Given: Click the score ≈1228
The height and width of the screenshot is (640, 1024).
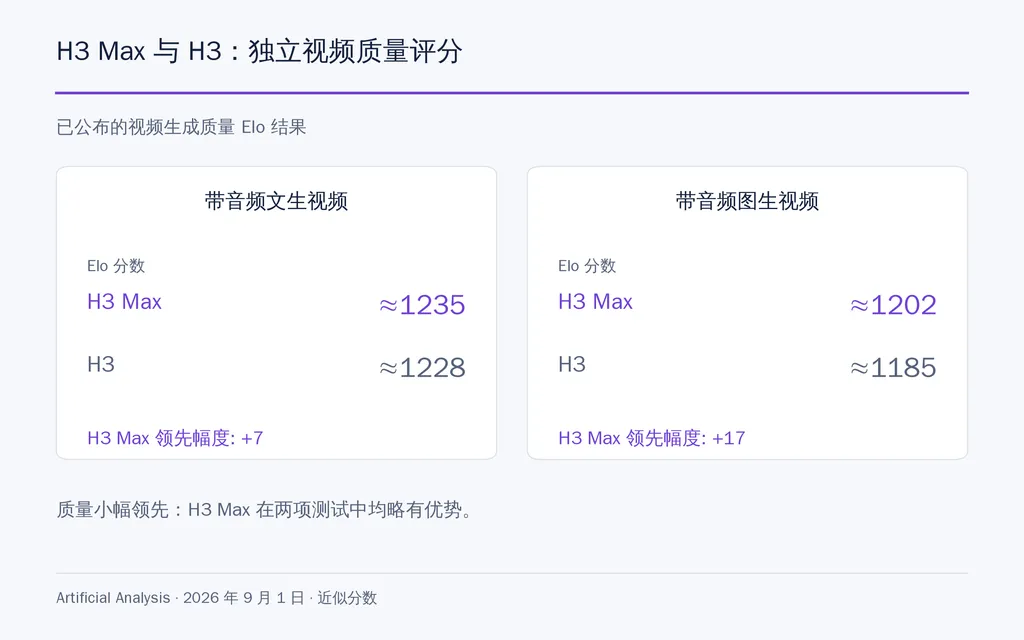Looking at the screenshot, I should [422, 368].
